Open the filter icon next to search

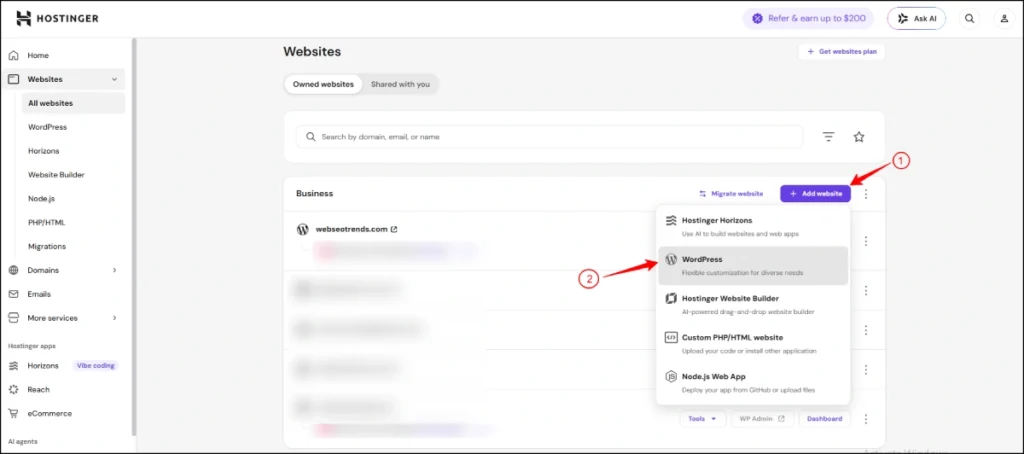click(x=828, y=137)
